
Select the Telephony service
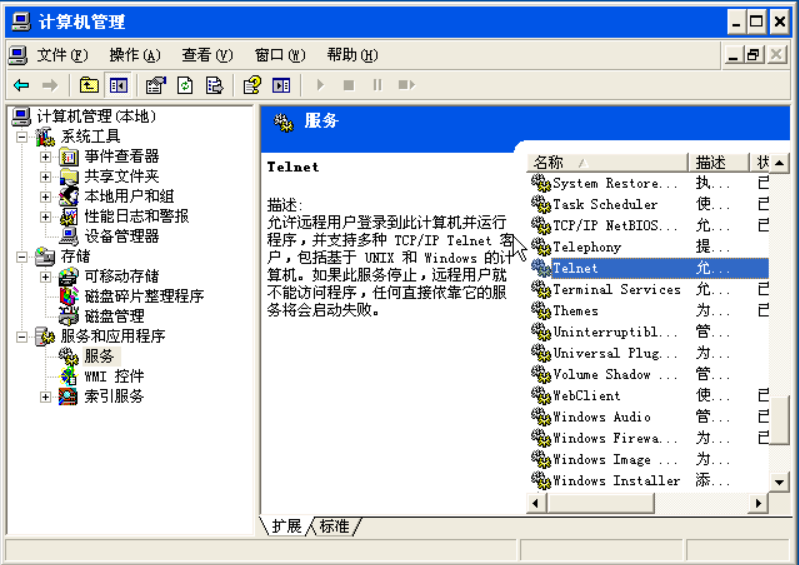(x=647, y=247)
